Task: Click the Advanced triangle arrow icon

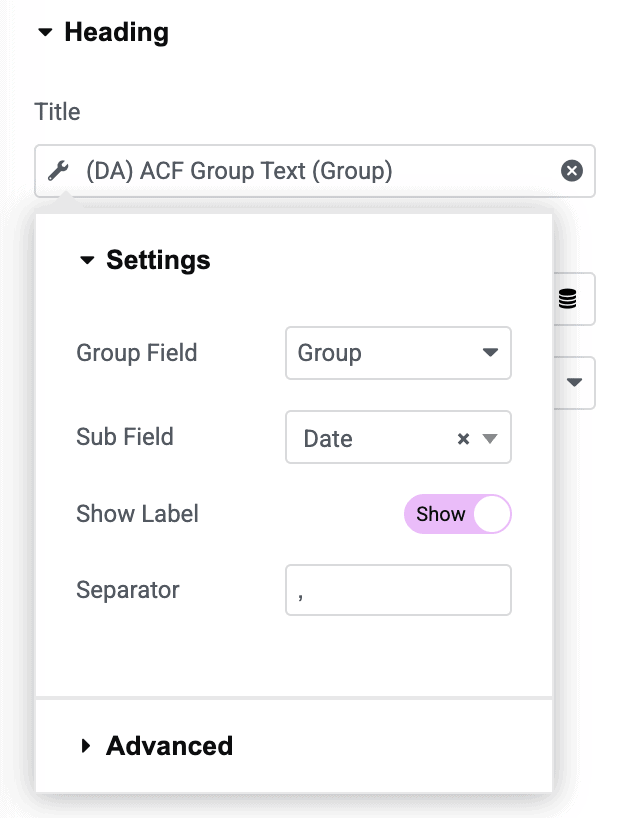Action: click(x=86, y=746)
